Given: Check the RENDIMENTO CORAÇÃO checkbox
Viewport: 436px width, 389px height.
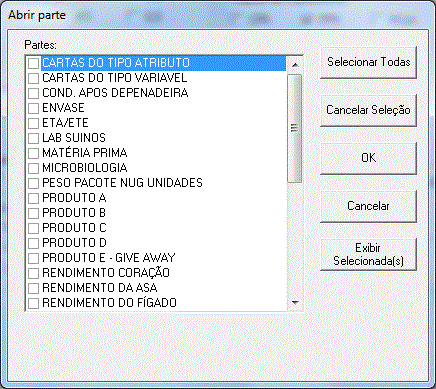Looking at the screenshot, I should [33, 273].
